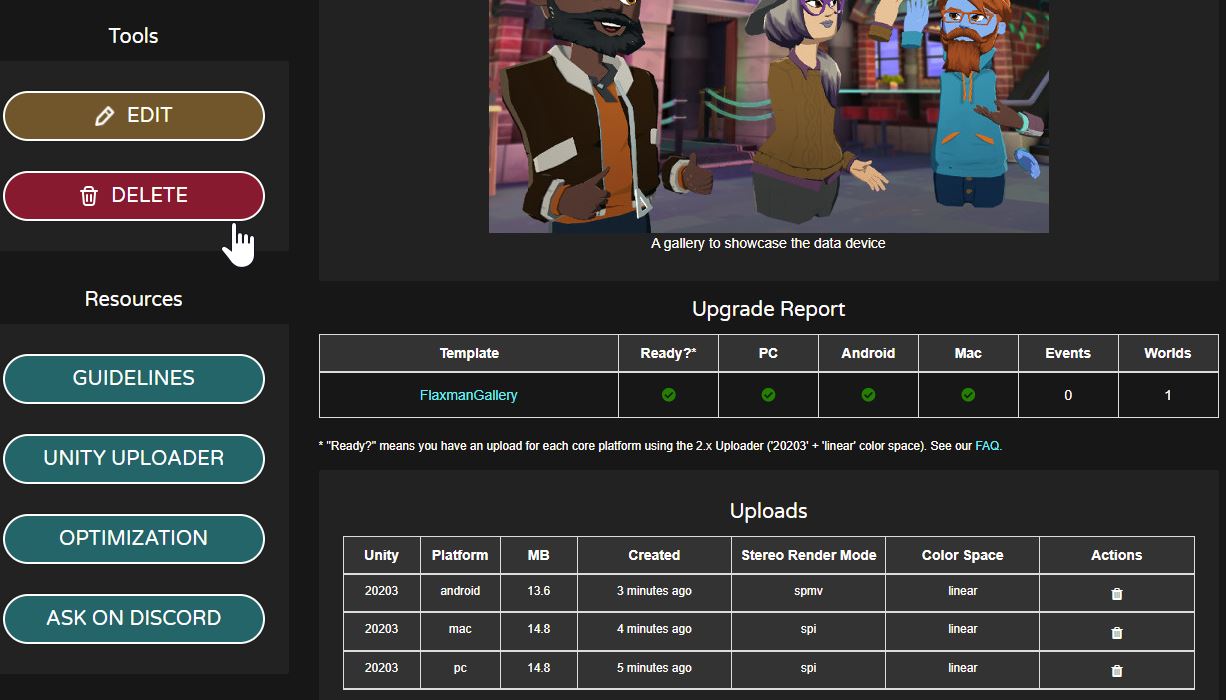Click the Stereo Render Mode column header
Viewport: 1226px width, 700px height.
pyautogui.click(x=808, y=555)
